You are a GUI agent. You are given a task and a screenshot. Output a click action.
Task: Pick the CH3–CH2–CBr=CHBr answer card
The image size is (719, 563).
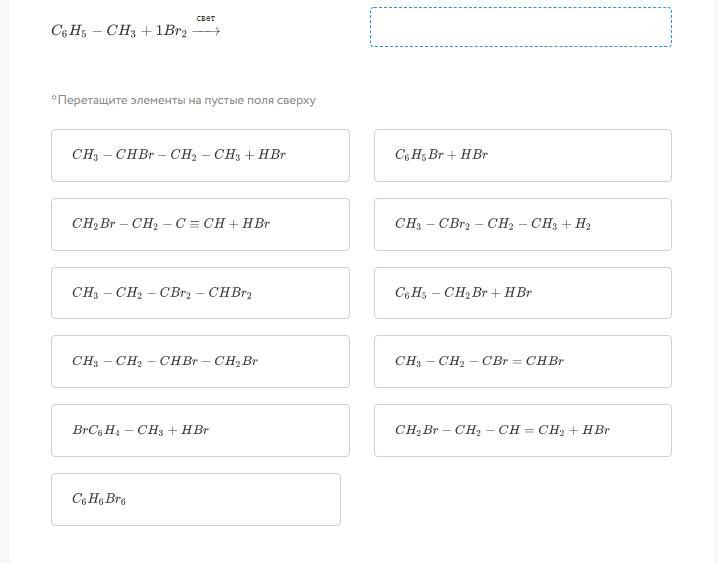pyautogui.click(x=522, y=361)
